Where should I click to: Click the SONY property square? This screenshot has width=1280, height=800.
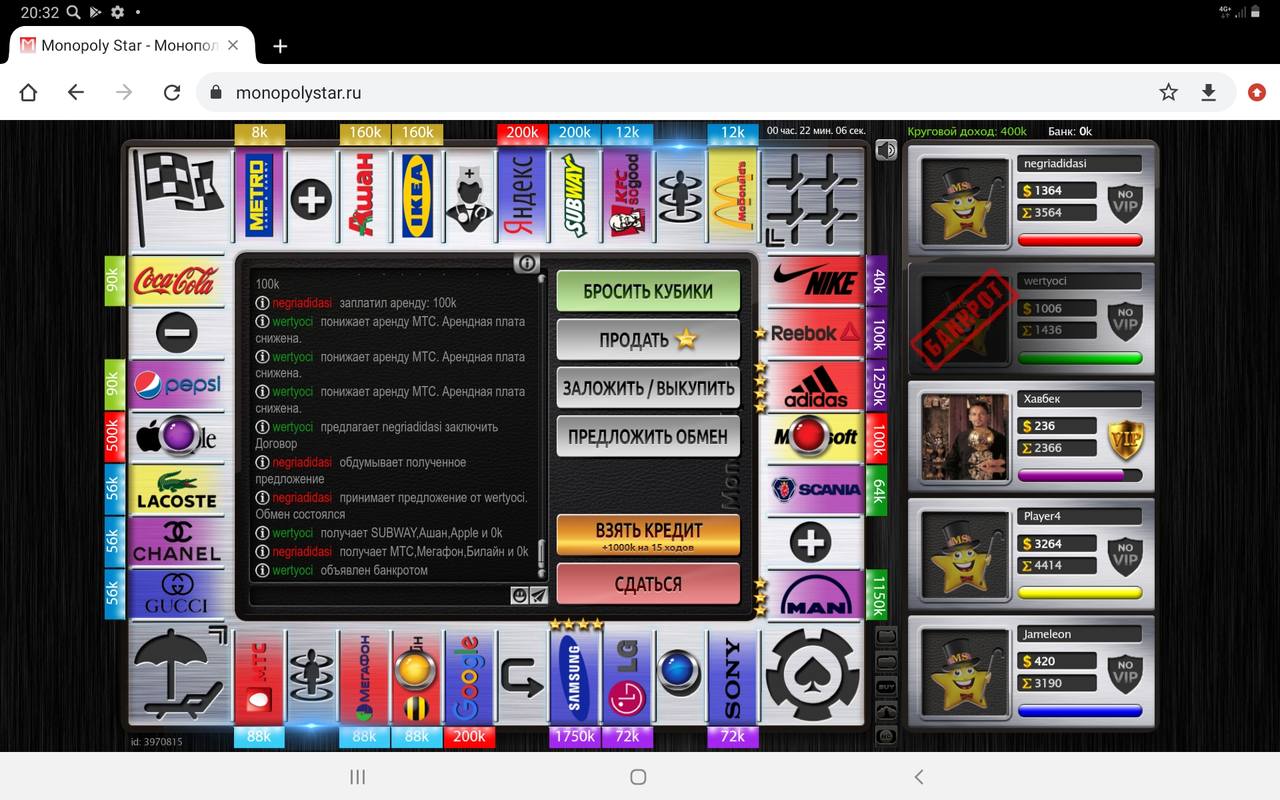(733, 677)
